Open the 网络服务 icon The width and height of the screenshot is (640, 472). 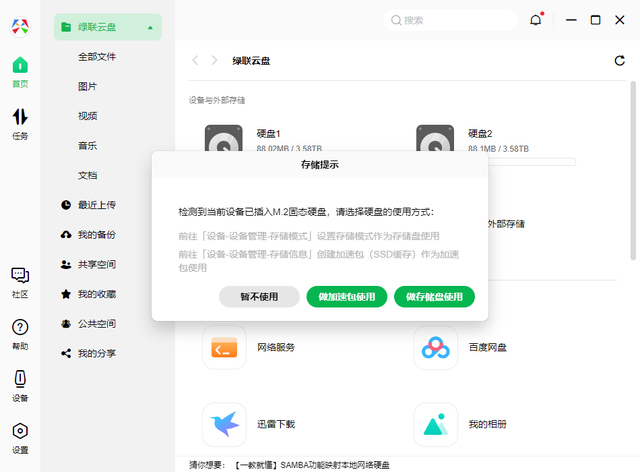coord(224,347)
